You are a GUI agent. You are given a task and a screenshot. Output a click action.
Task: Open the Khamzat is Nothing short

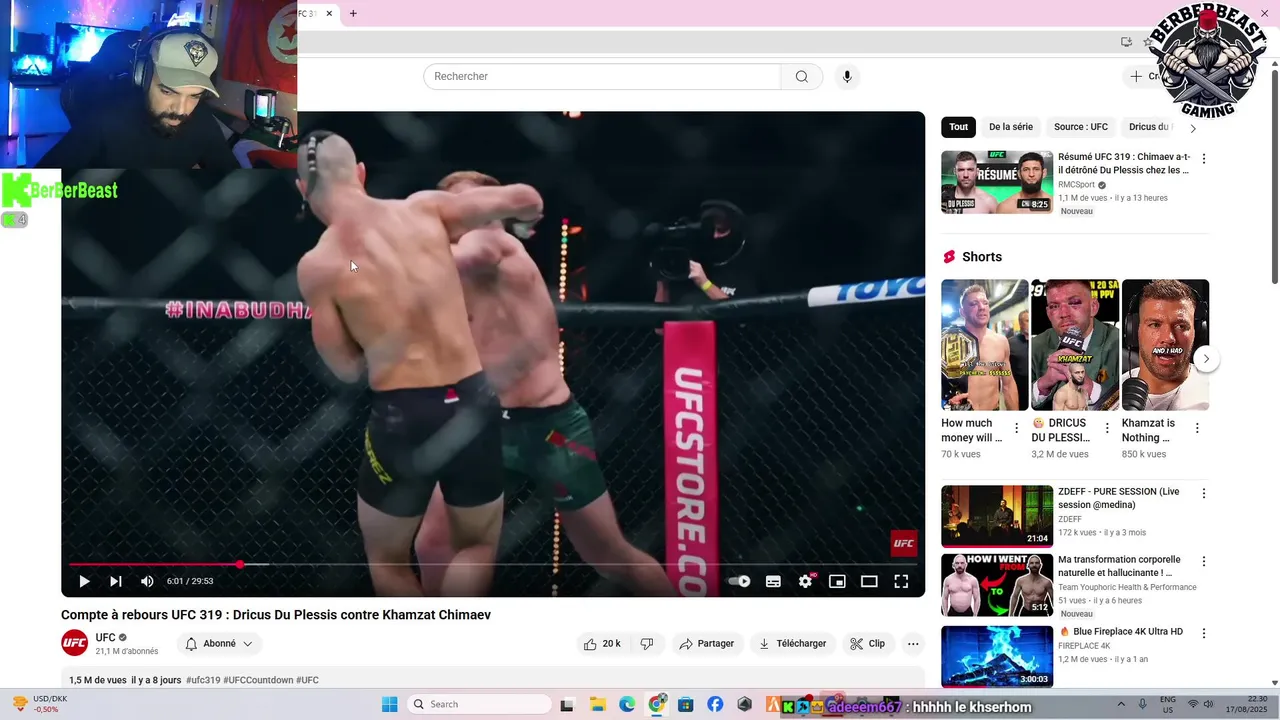(1165, 345)
